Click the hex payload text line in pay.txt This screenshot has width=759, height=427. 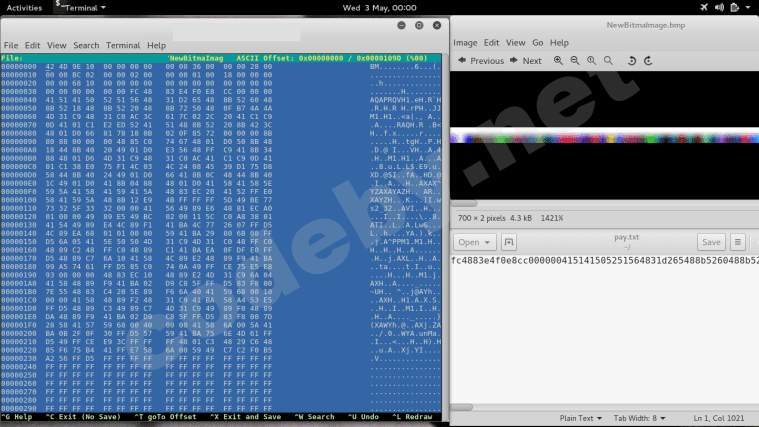pos(605,261)
